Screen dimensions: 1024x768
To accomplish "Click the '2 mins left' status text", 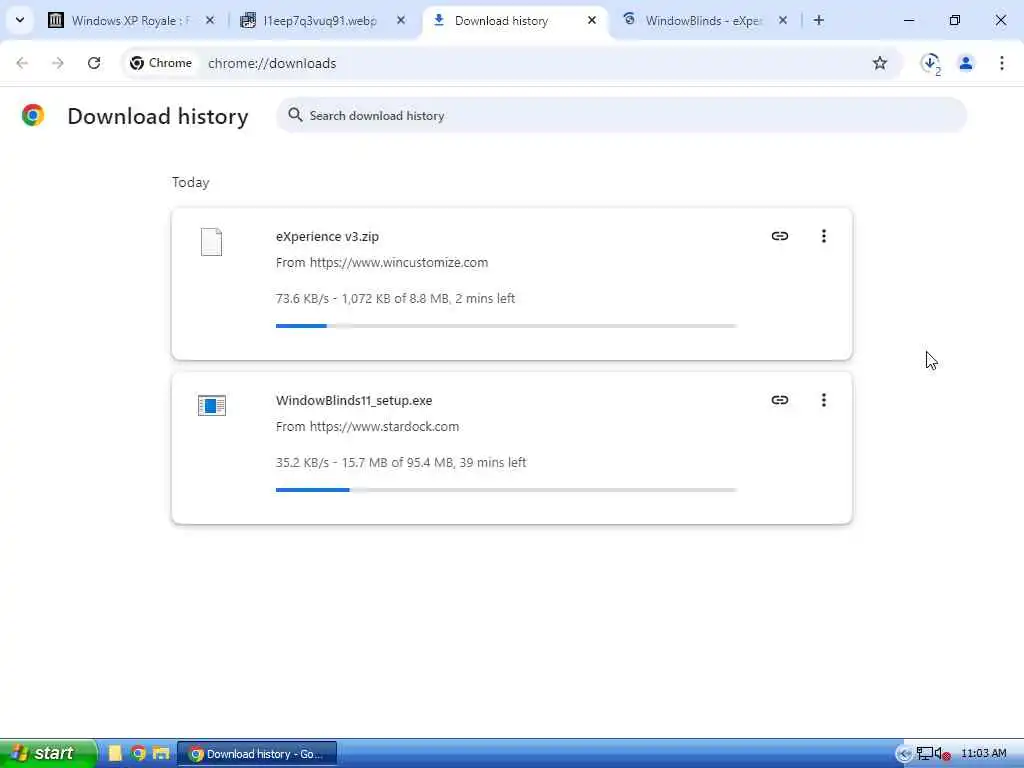I will 485,298.
